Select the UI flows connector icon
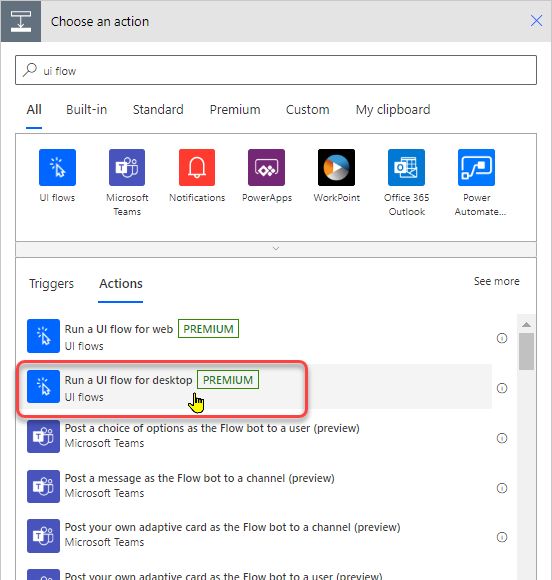Viewport: 552px width, 580px height. coord(57,168)
